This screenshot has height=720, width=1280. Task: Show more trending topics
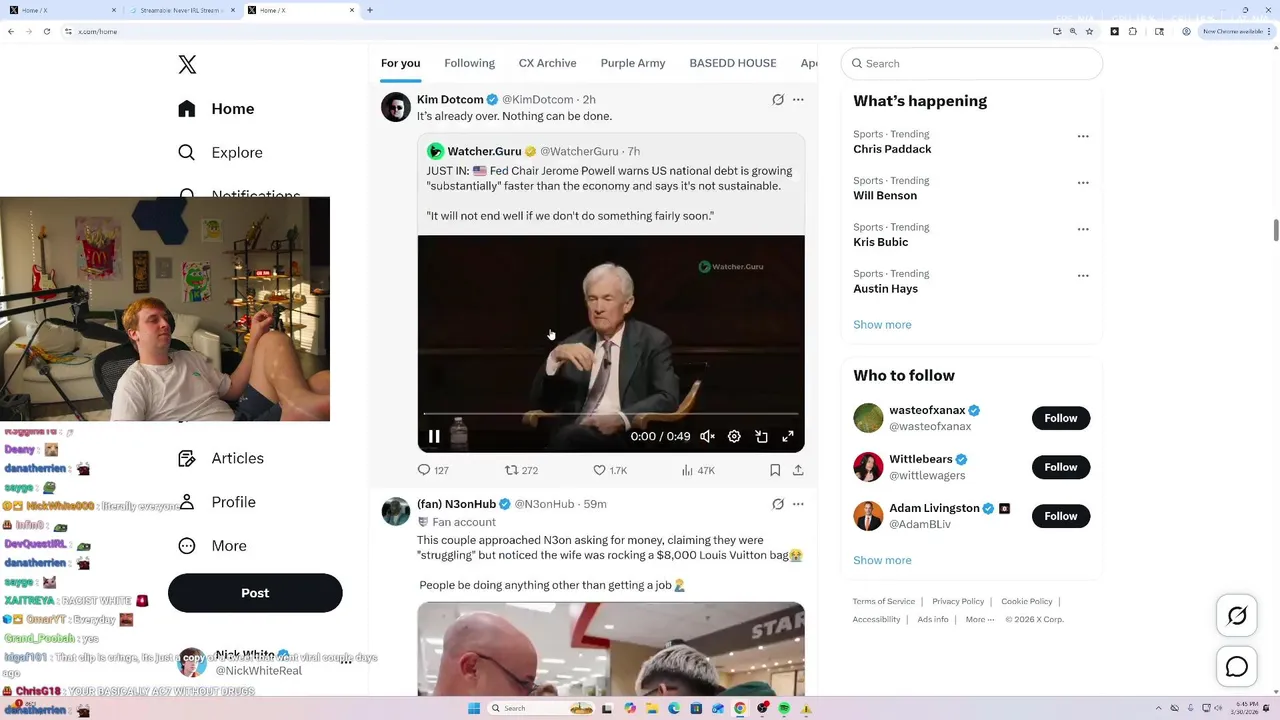tap(882, 325)
